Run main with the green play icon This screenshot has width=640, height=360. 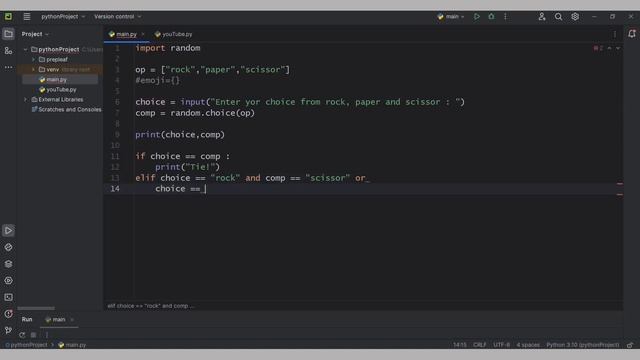pos(476,17)
